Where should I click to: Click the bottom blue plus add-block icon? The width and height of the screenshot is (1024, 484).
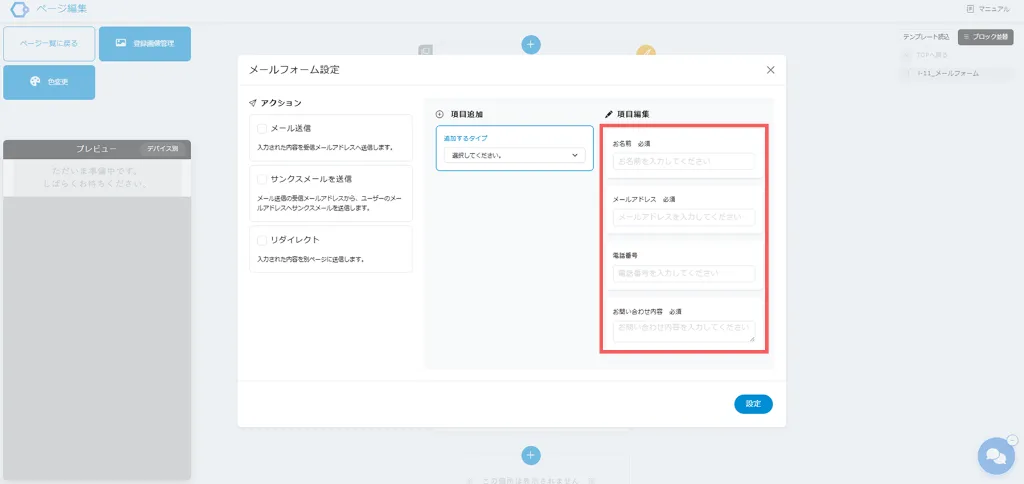[531, 455]
